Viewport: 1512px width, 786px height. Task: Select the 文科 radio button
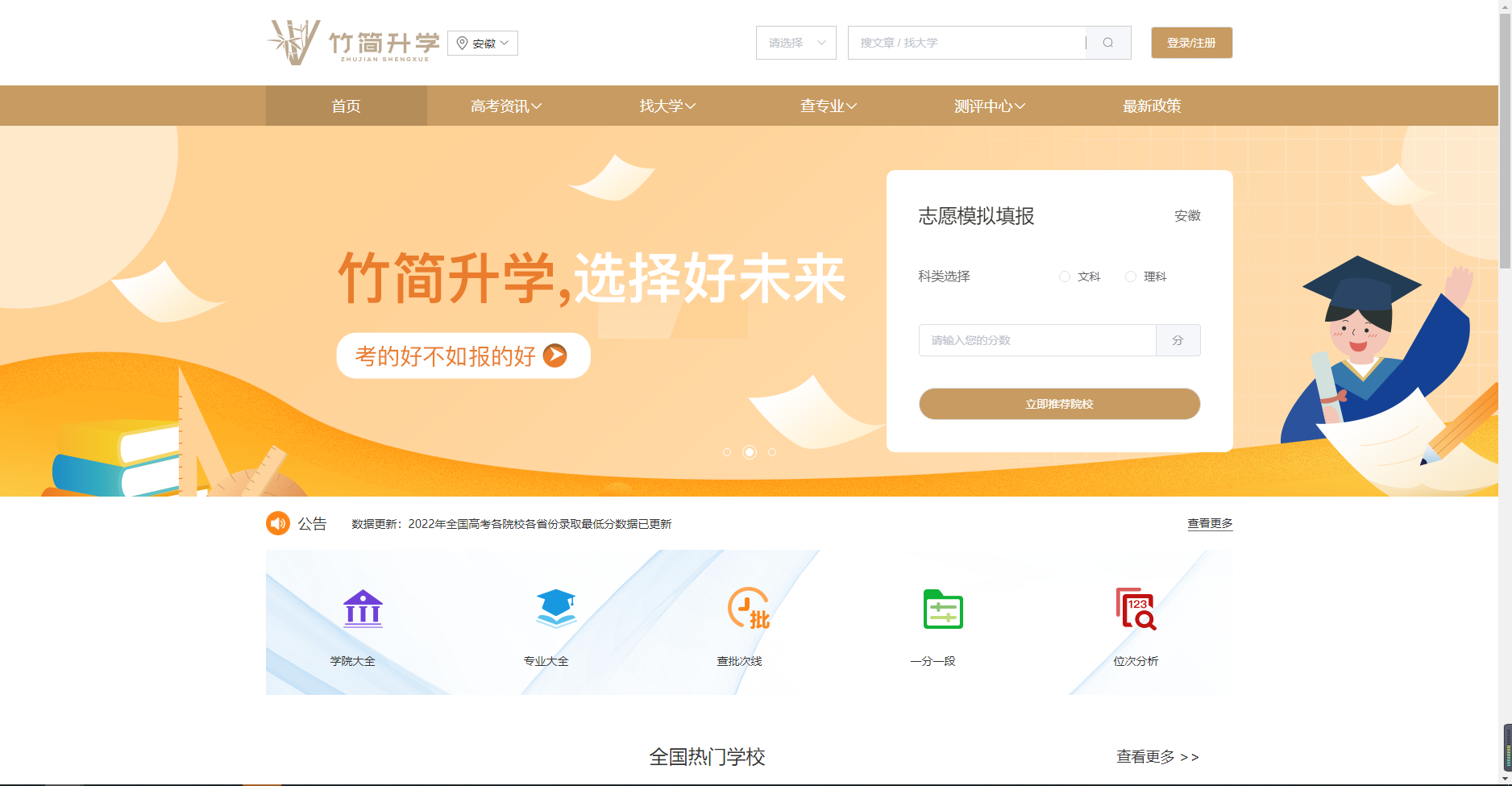pos(1064,276)
